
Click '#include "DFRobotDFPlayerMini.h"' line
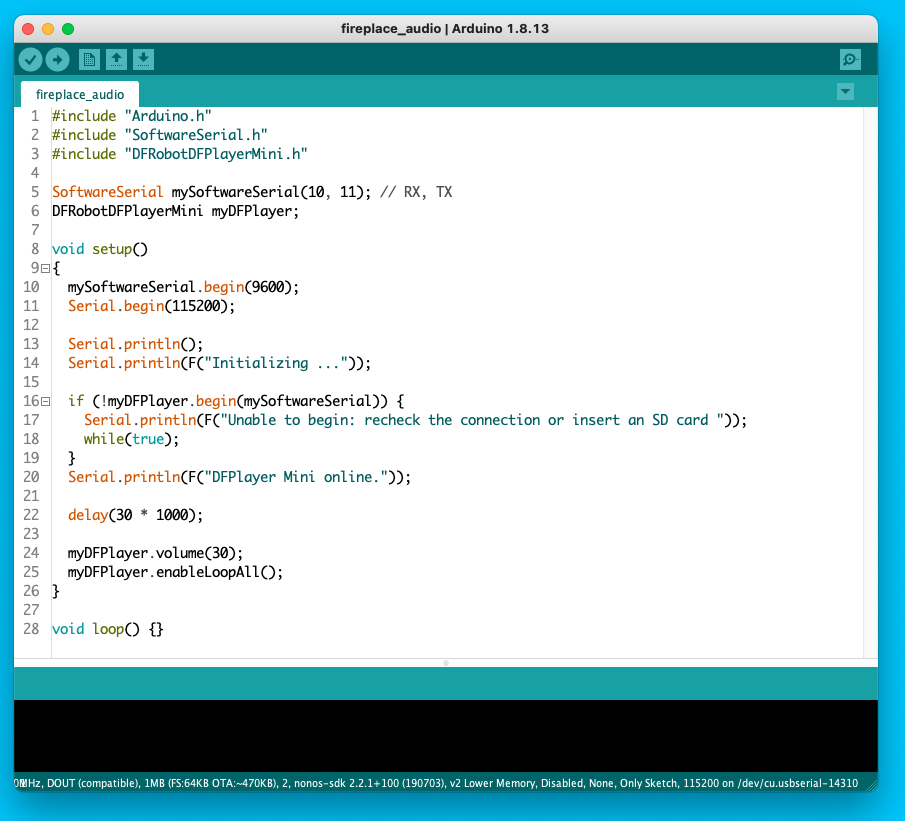point(179,154)
